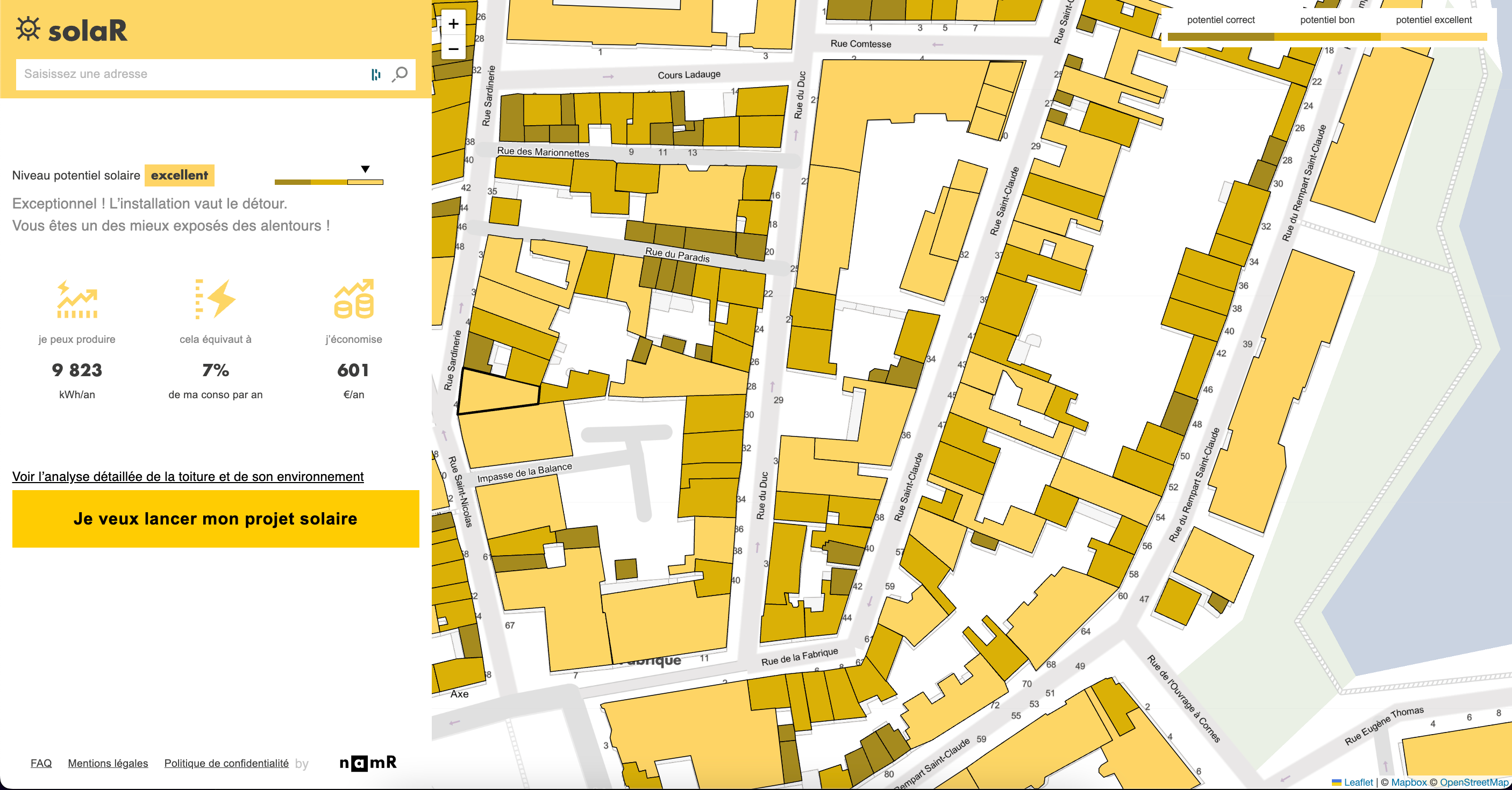Open the FAQ link
Viewport: 1512px width, 790px height.
point(41,763)
